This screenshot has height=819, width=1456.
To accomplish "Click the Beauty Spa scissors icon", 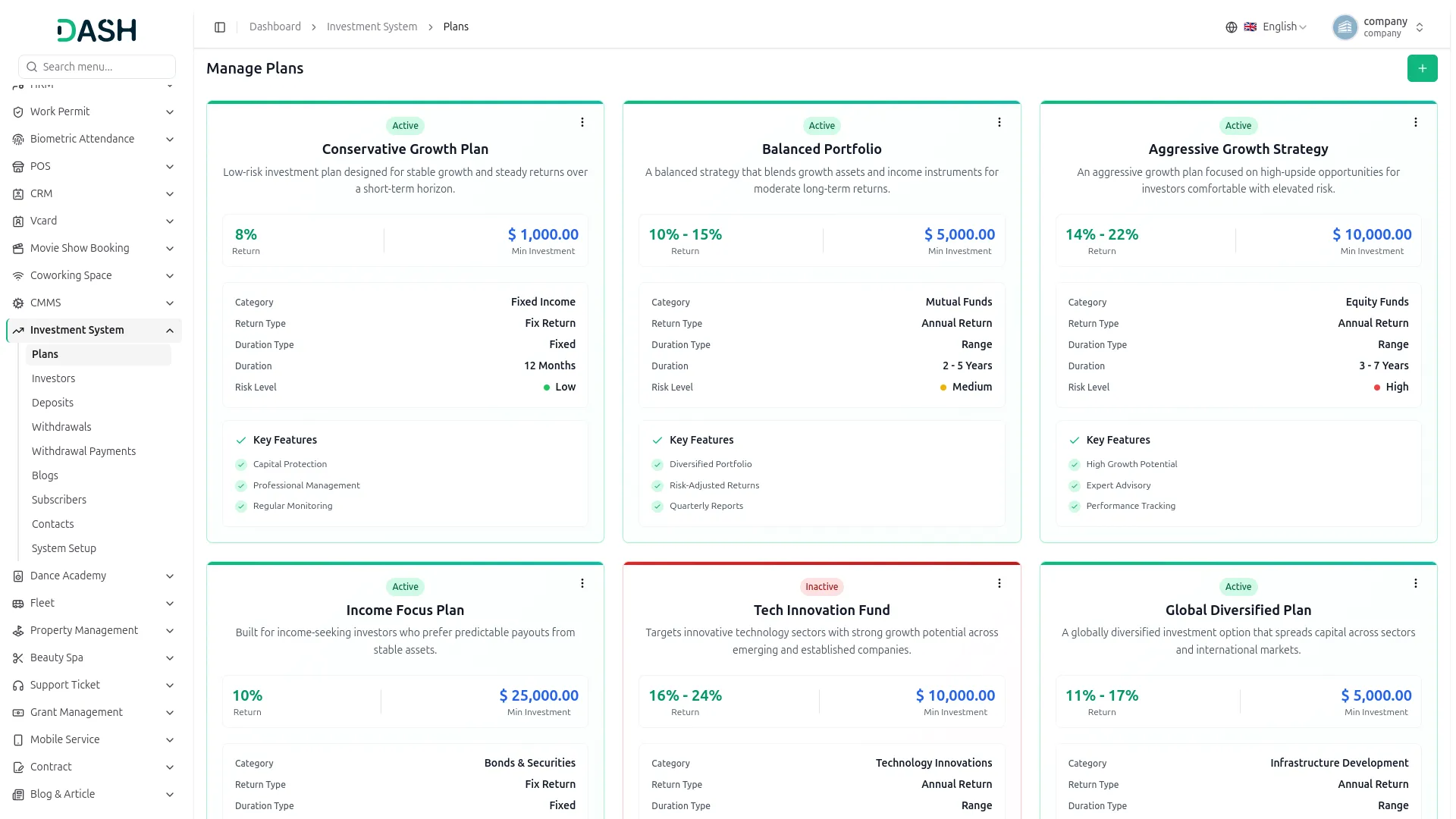I will 18,658.
